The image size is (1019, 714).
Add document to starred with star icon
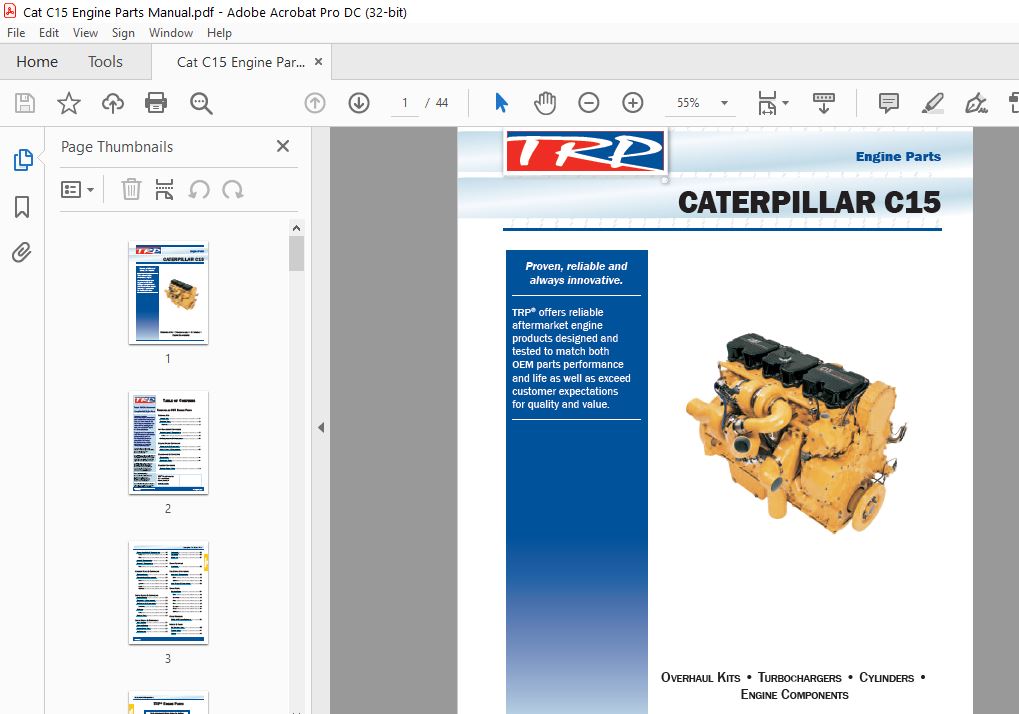tap(69, 103)
